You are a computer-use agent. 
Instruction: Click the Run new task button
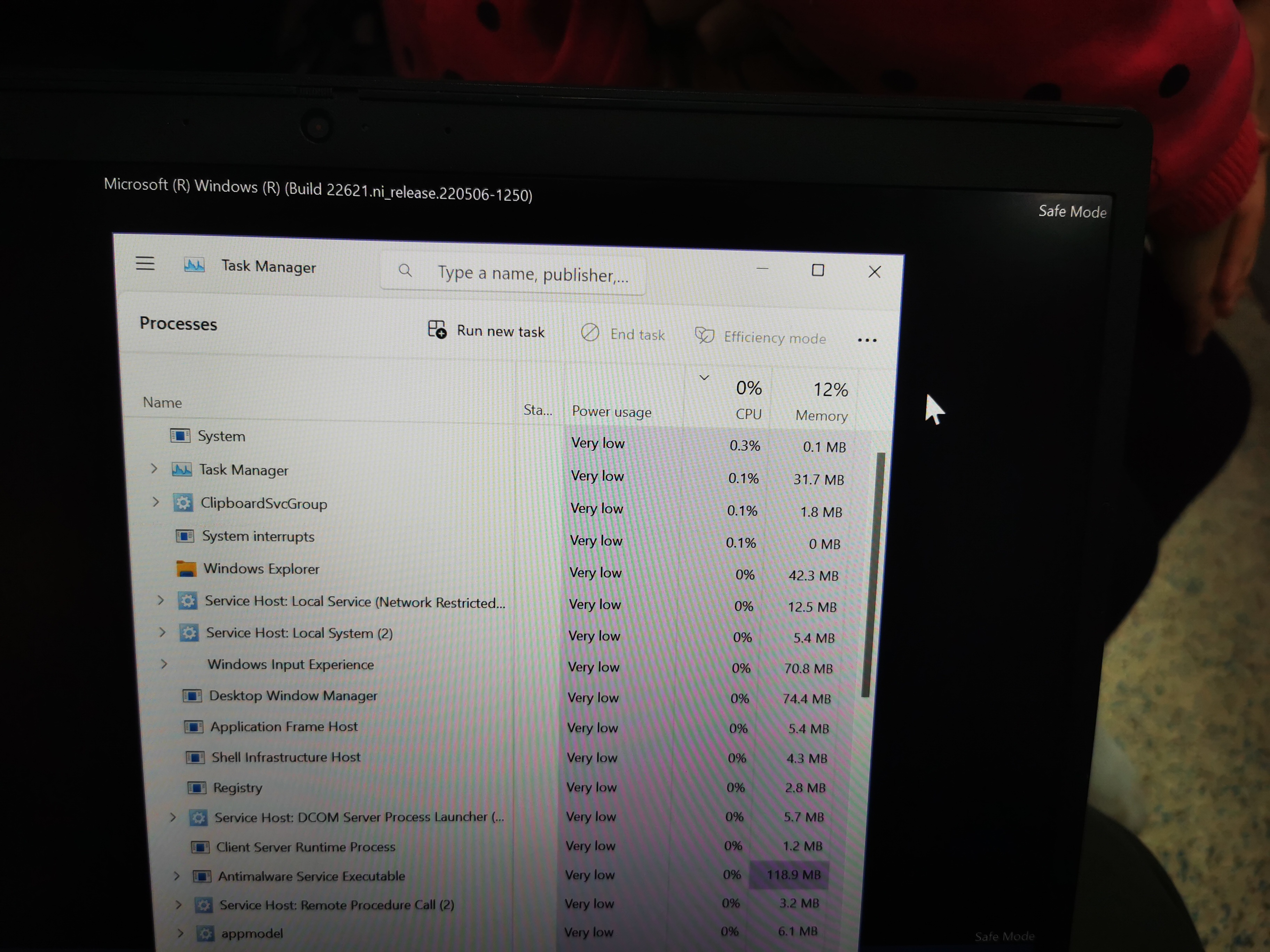486,331
